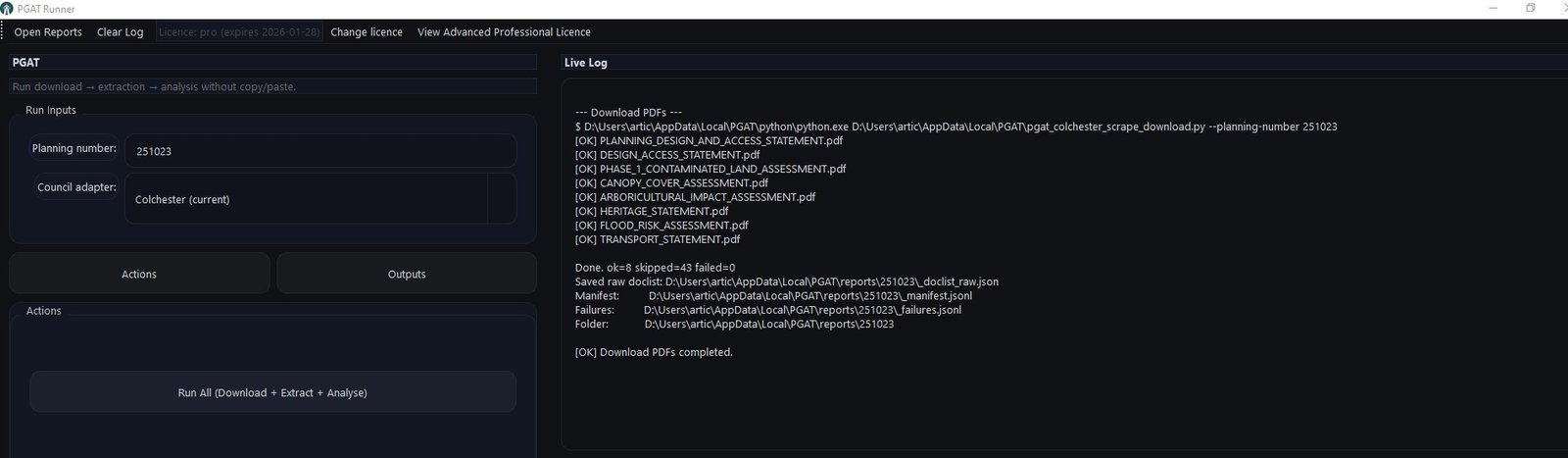The width and height of the screenshot is (1568, 458).
Task: Open the Council adapter combo box
Action: point(306,199)
